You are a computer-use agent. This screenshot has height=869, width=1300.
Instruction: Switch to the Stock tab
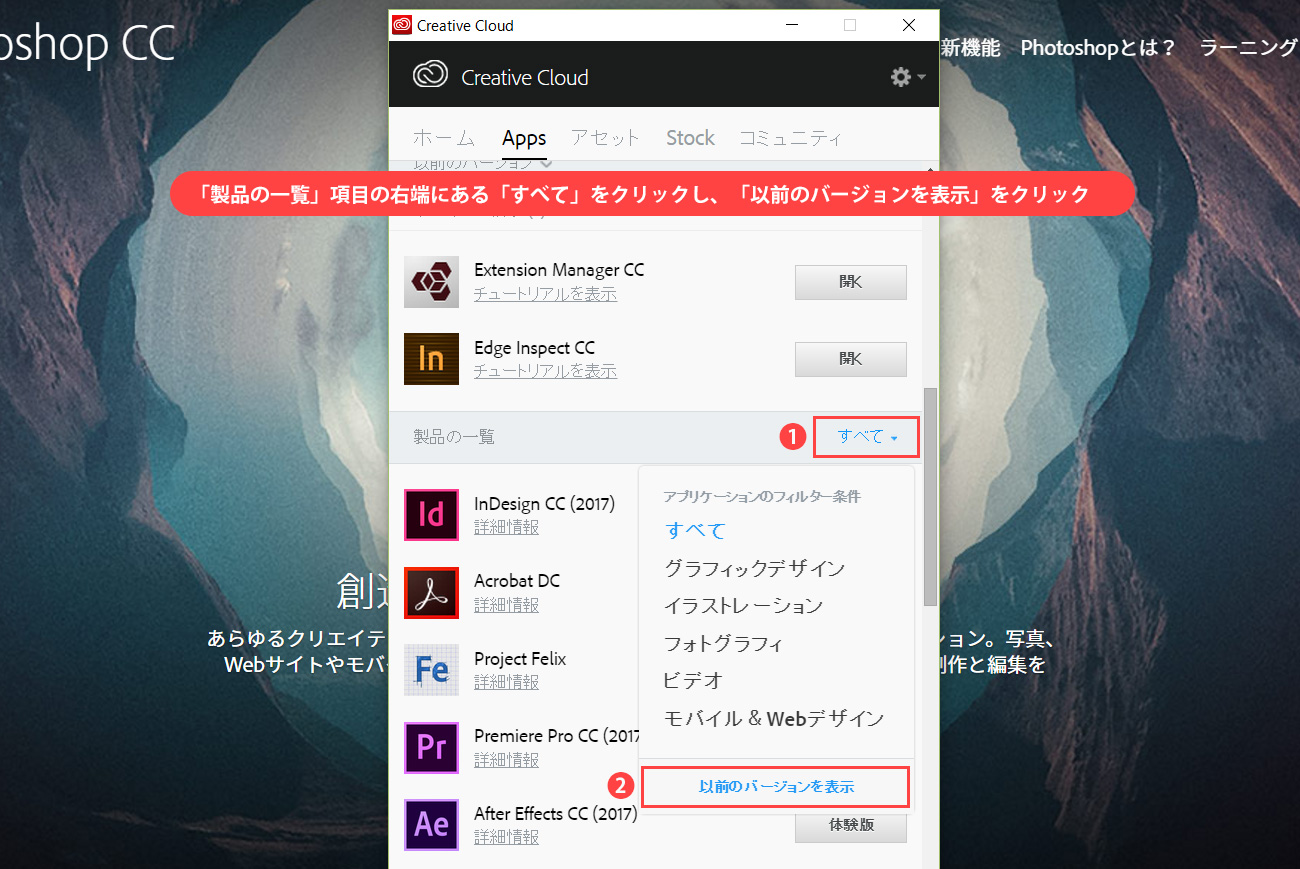tap(690, 138)
